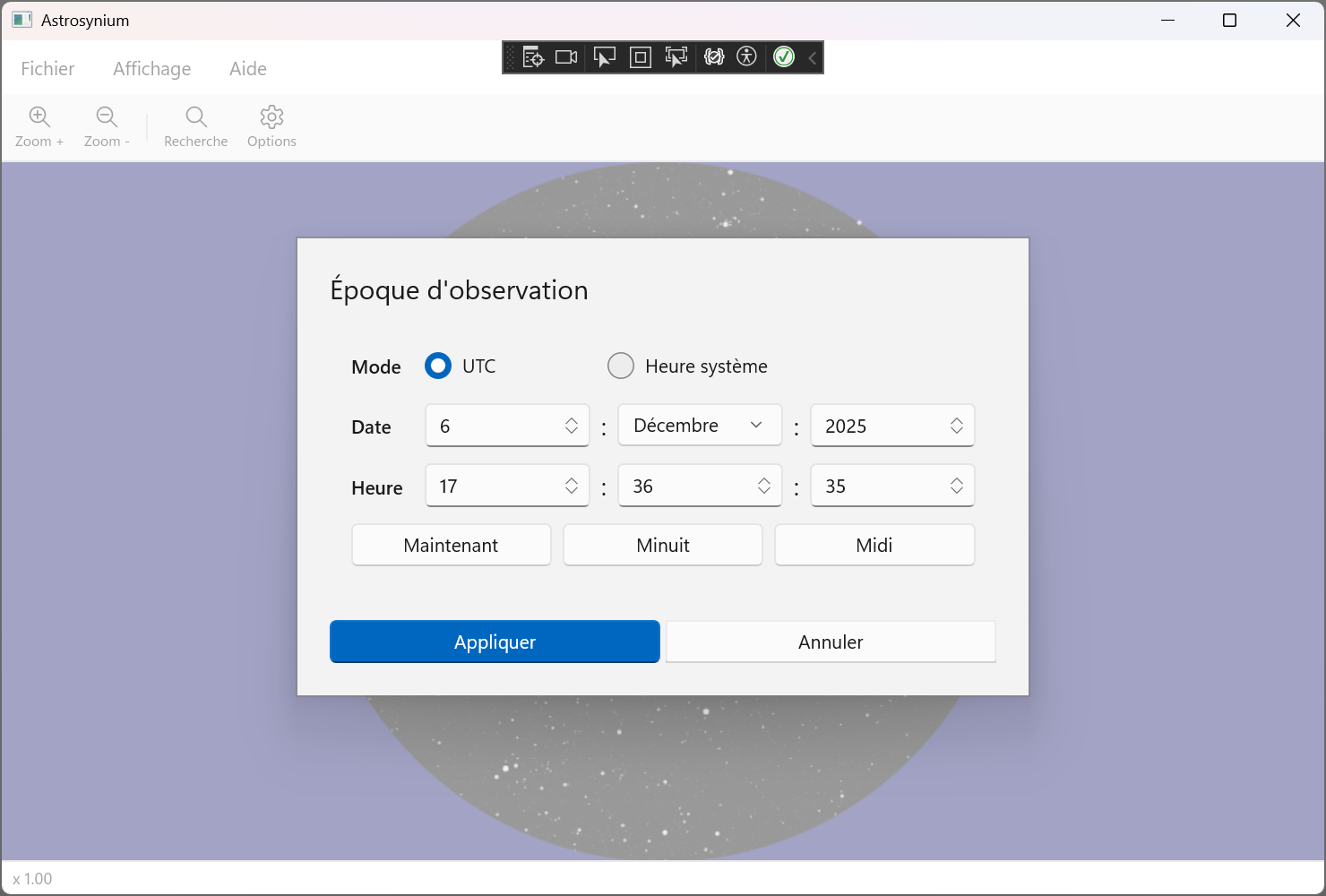Open Live Visual Tree from debug toolbar
This screenshot has height=896, width=1326.
coord(533,57)
